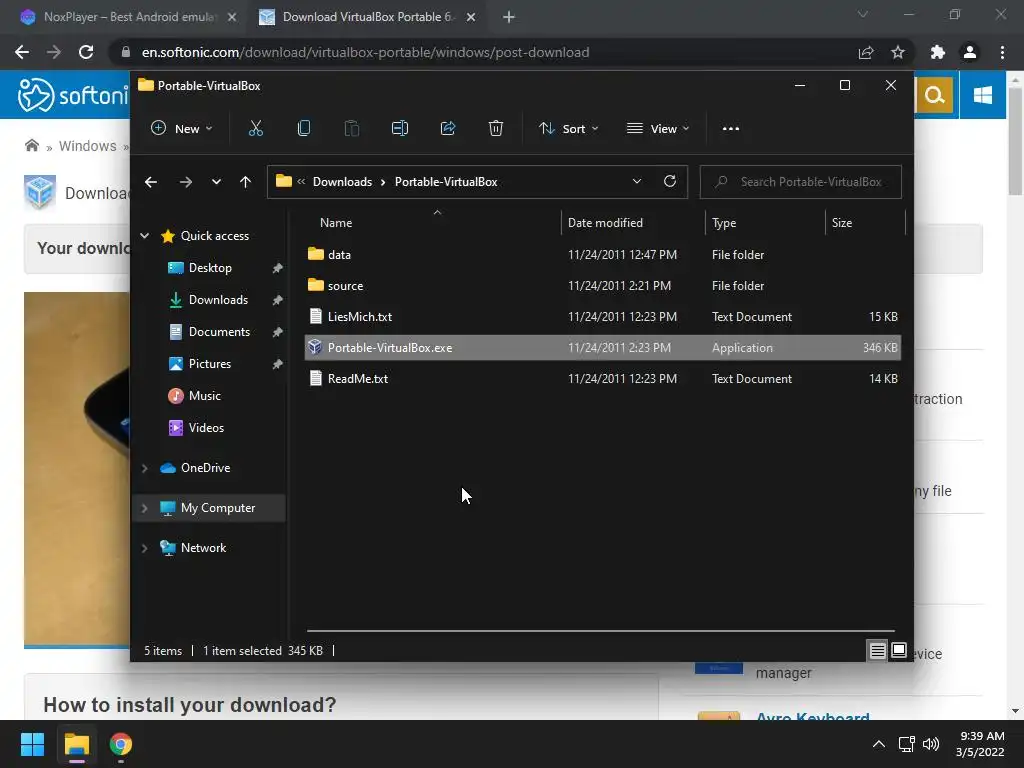Select the source folder
1024x768 pixels.
point(602,285)
